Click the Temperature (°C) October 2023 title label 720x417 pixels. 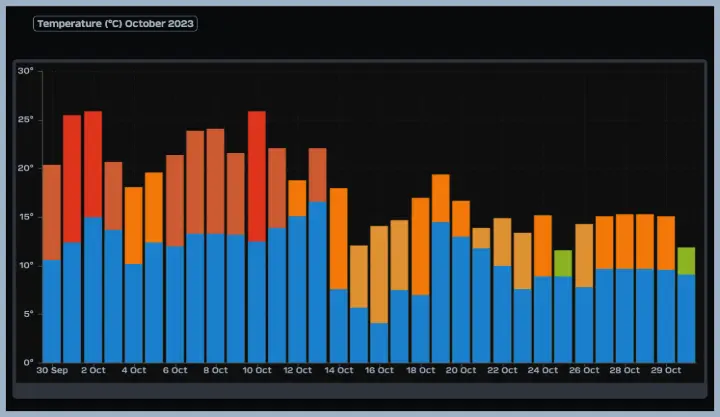point(115,23)
